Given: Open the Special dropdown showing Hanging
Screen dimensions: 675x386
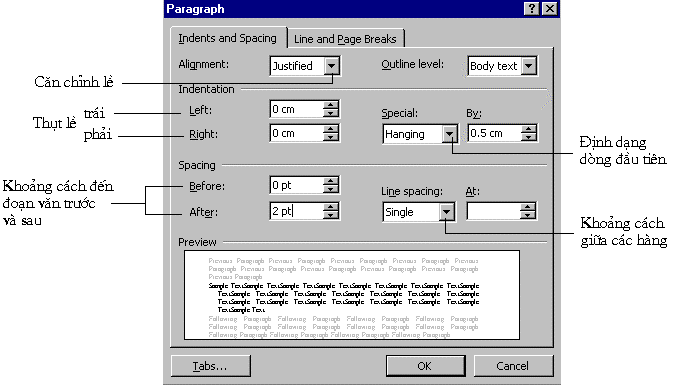Looking at the screenshot, I should point(449,134).
